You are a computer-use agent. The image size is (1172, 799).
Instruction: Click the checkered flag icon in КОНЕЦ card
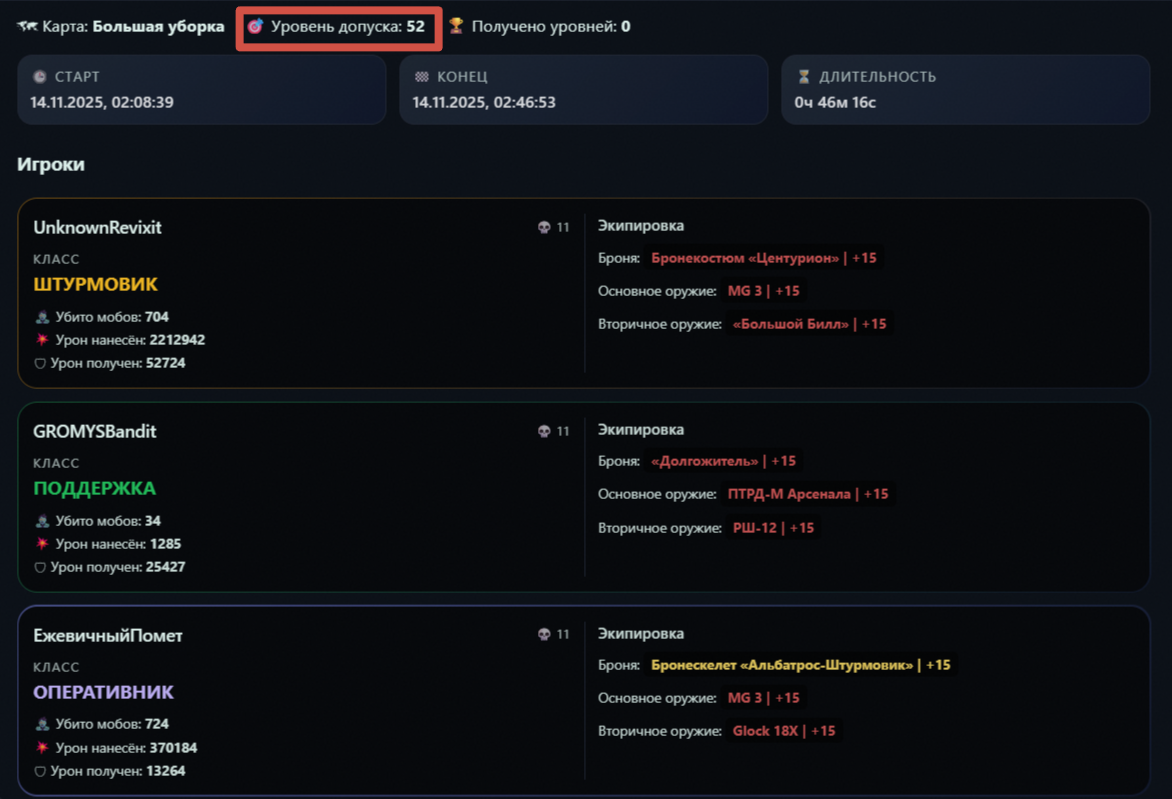tap(422, 77)
